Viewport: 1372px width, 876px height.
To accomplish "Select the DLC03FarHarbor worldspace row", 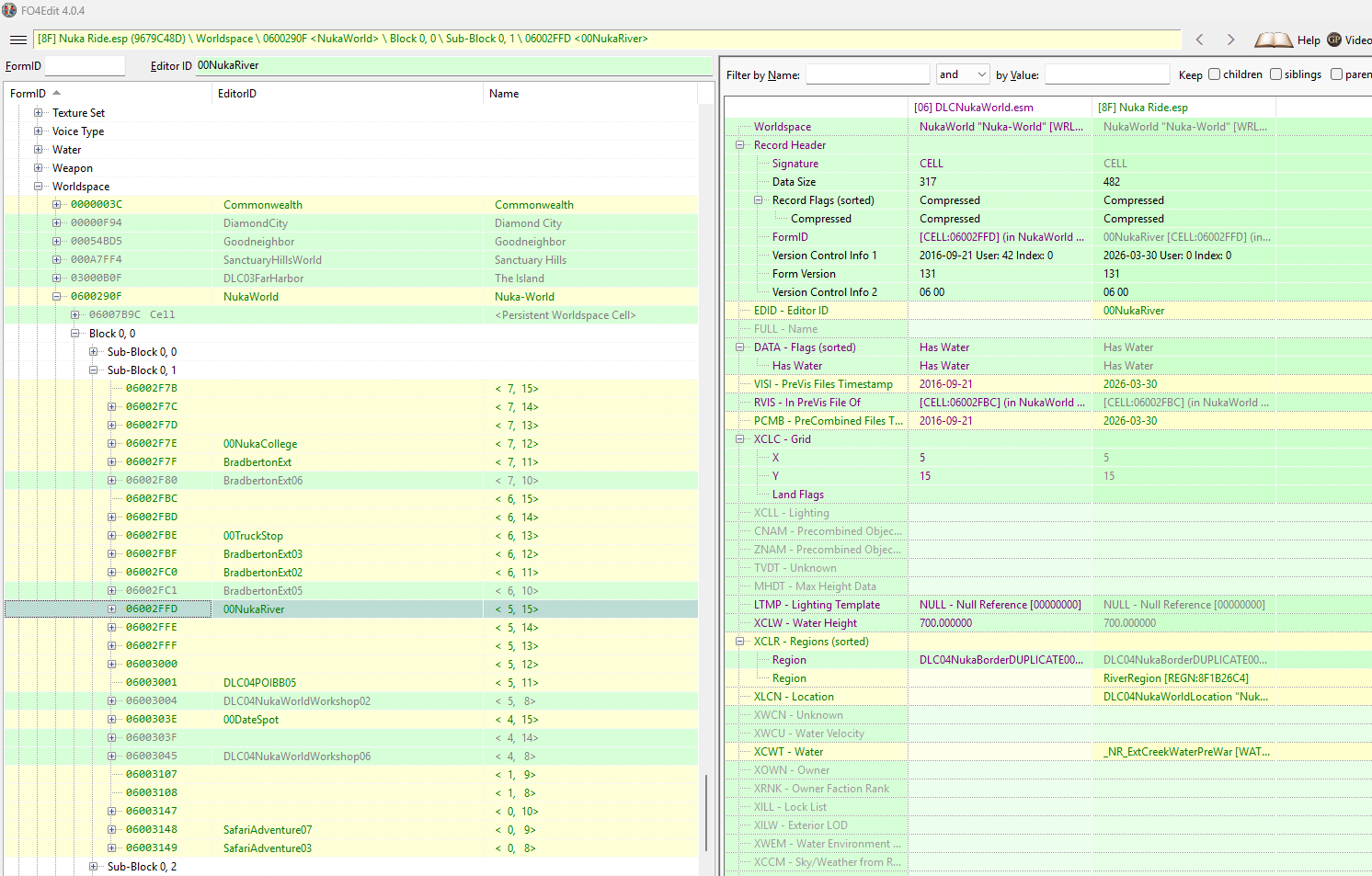I will 351,279.
